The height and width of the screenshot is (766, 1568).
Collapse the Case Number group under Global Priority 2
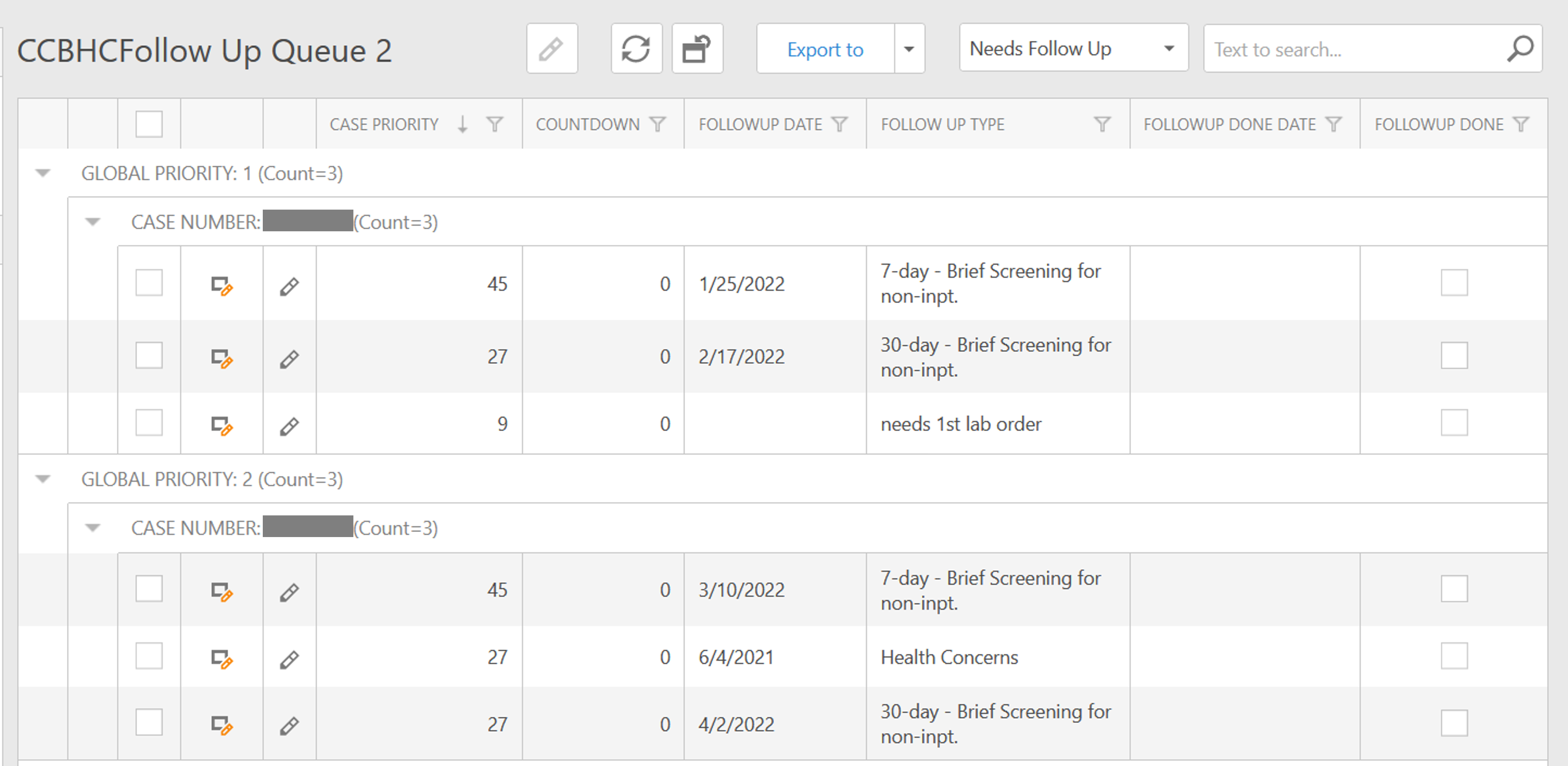(93, 528)
